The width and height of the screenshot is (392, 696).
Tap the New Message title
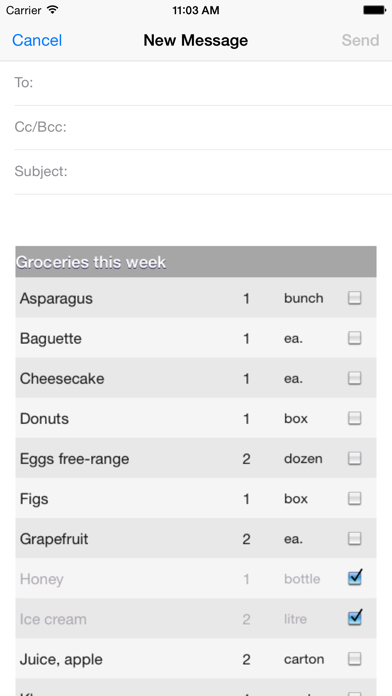(196, 40)
